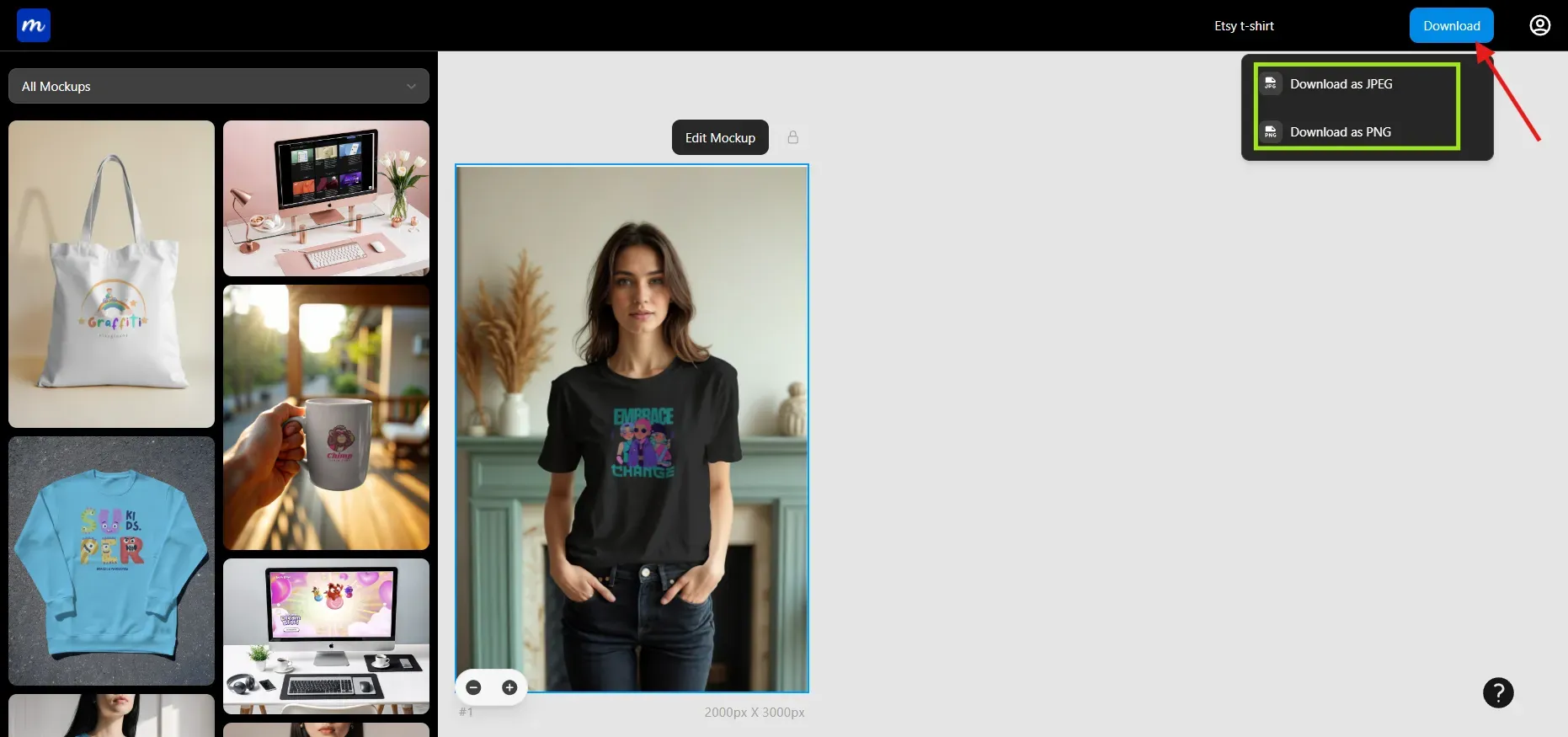This screenshot has width=1568, height=737.
Task: Click the zoom out minus icon
Action: (x=474, y=687)
